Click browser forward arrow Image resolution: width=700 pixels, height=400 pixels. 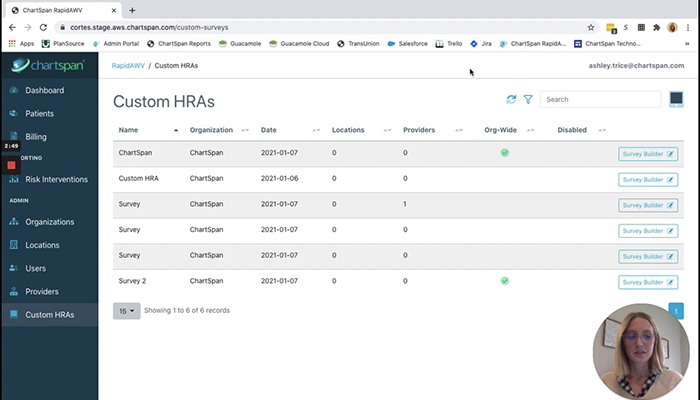[x=28, y=27]
